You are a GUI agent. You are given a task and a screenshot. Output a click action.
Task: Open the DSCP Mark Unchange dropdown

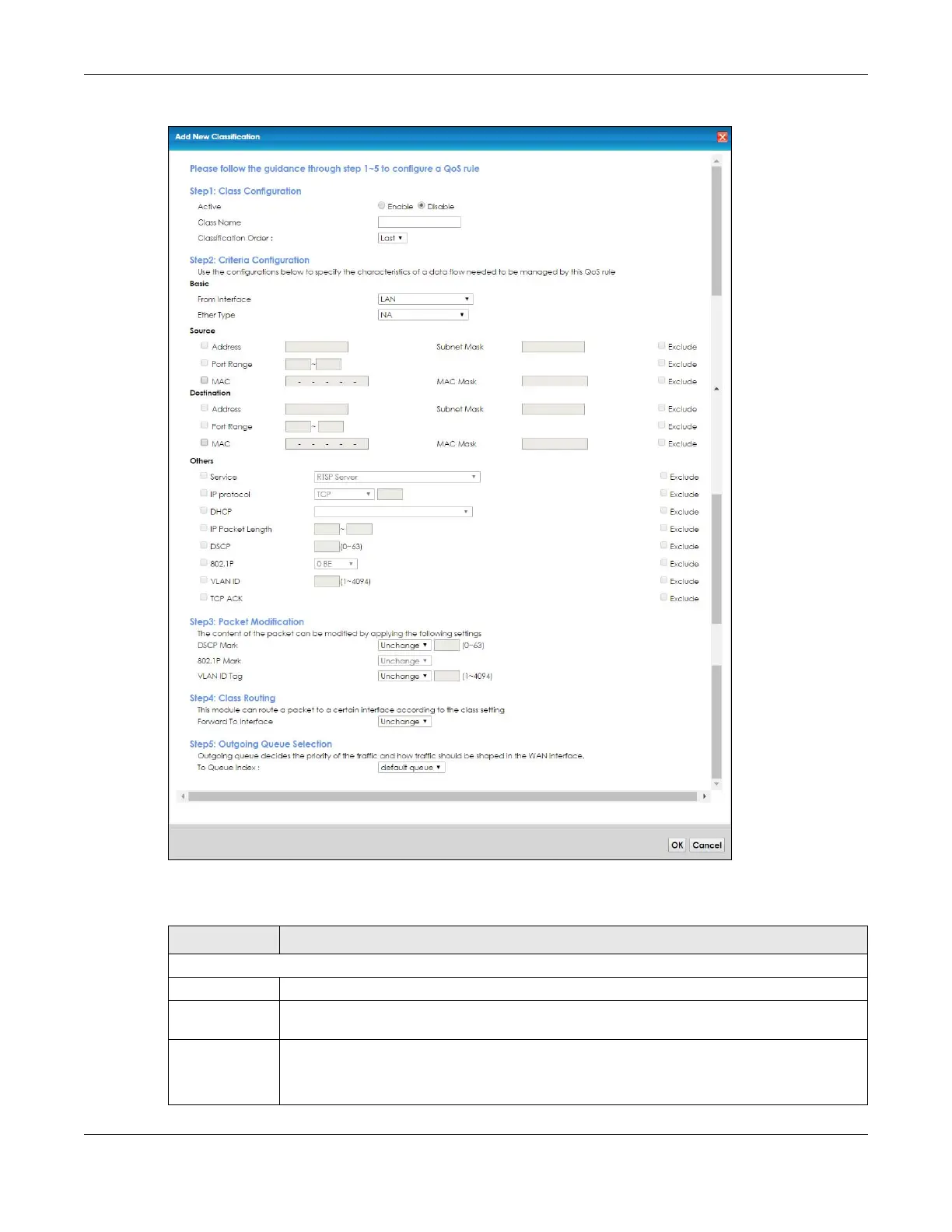tap(404, 645)
